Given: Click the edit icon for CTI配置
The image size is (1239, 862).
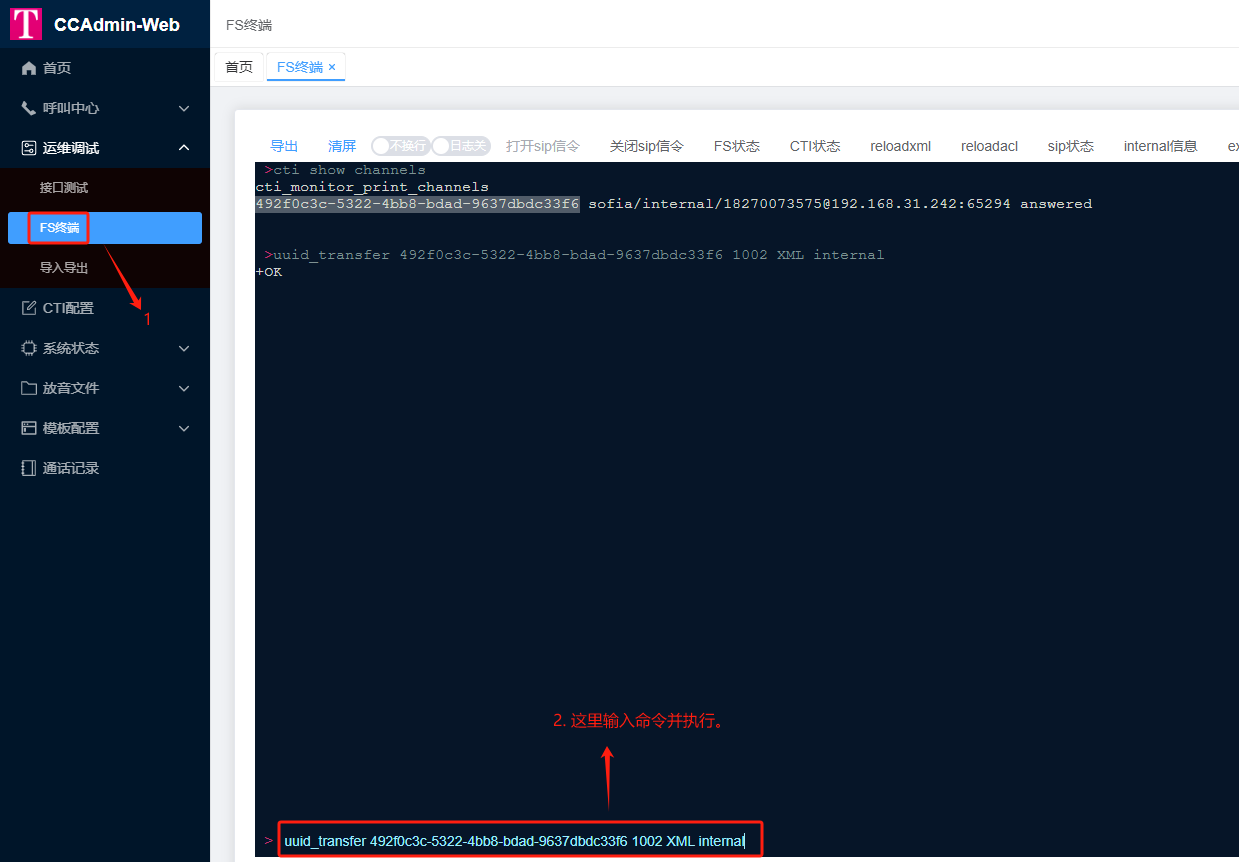Looking at the screenshot, I should (29, 308).
